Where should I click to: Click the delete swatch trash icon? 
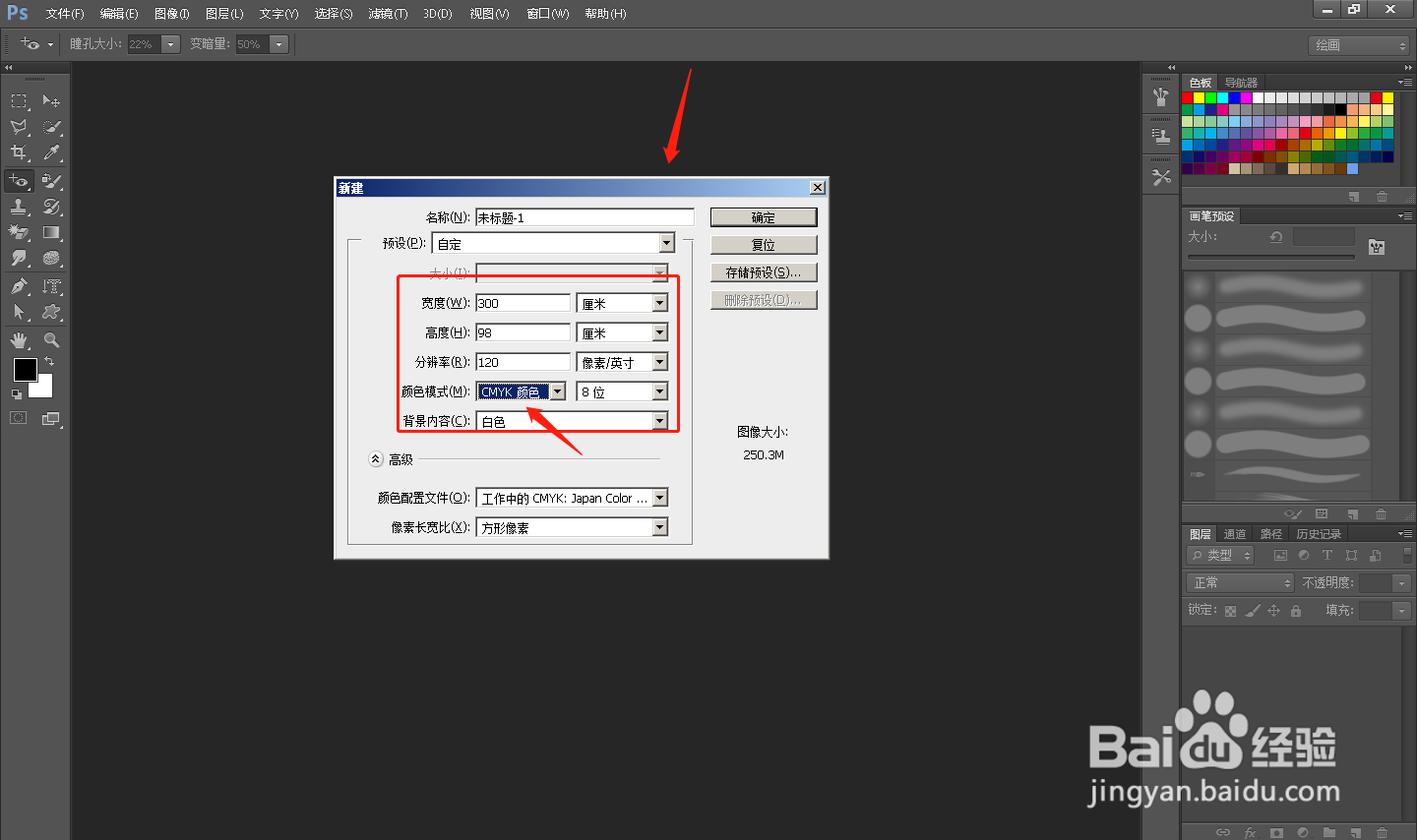coord(1382,197)
